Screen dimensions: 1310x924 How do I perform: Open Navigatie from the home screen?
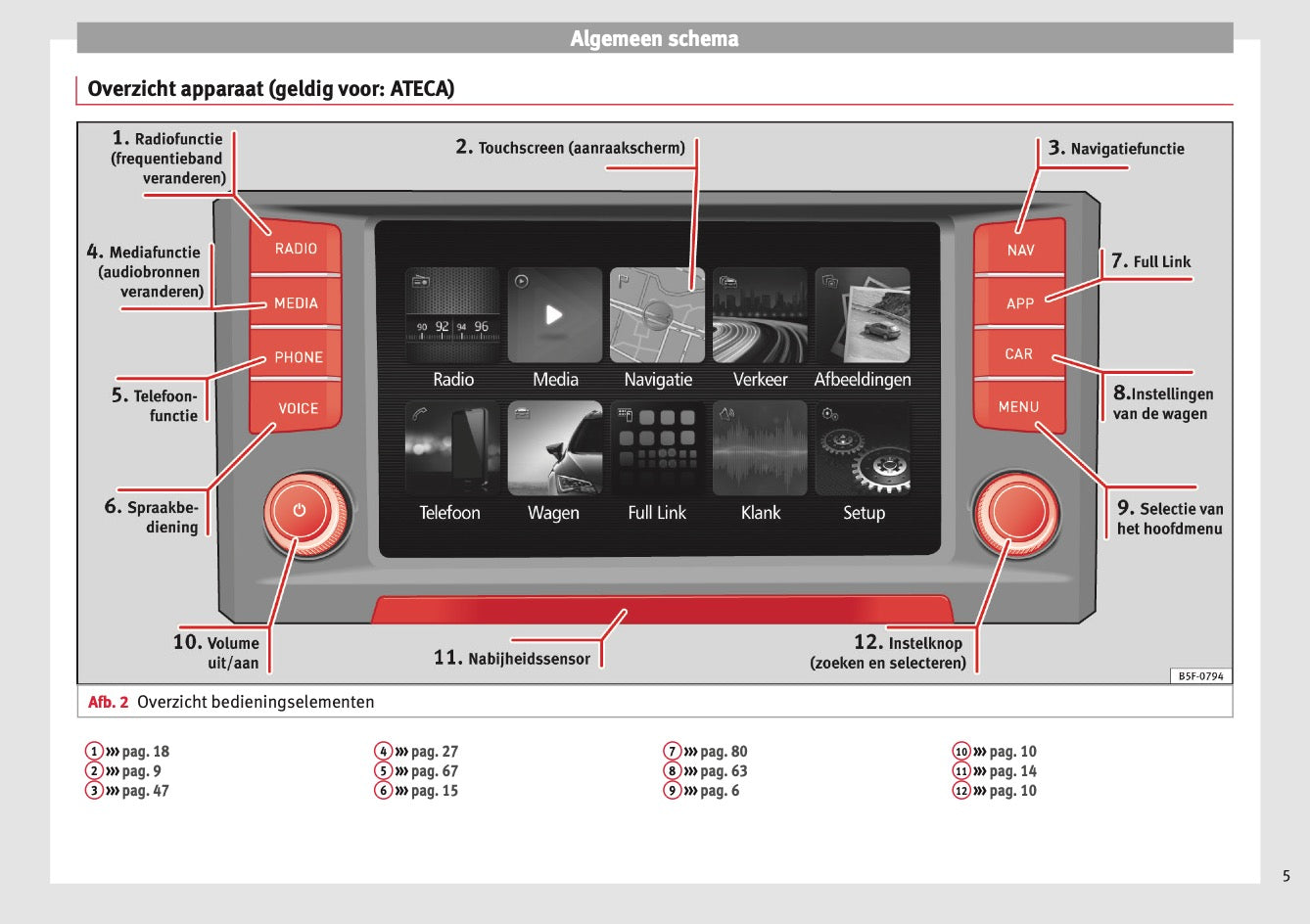[657, 313]
